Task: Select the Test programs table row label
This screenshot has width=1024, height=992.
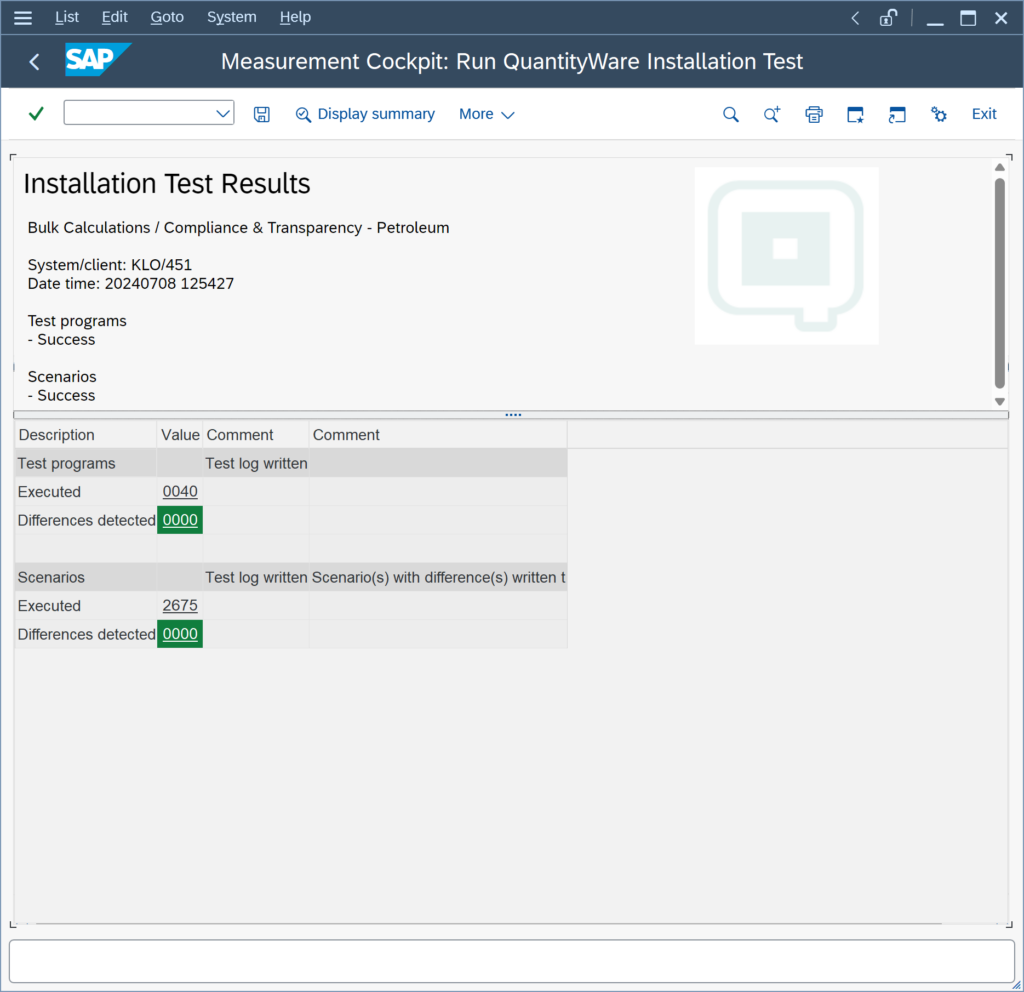Action: click(x=67, y=463)
